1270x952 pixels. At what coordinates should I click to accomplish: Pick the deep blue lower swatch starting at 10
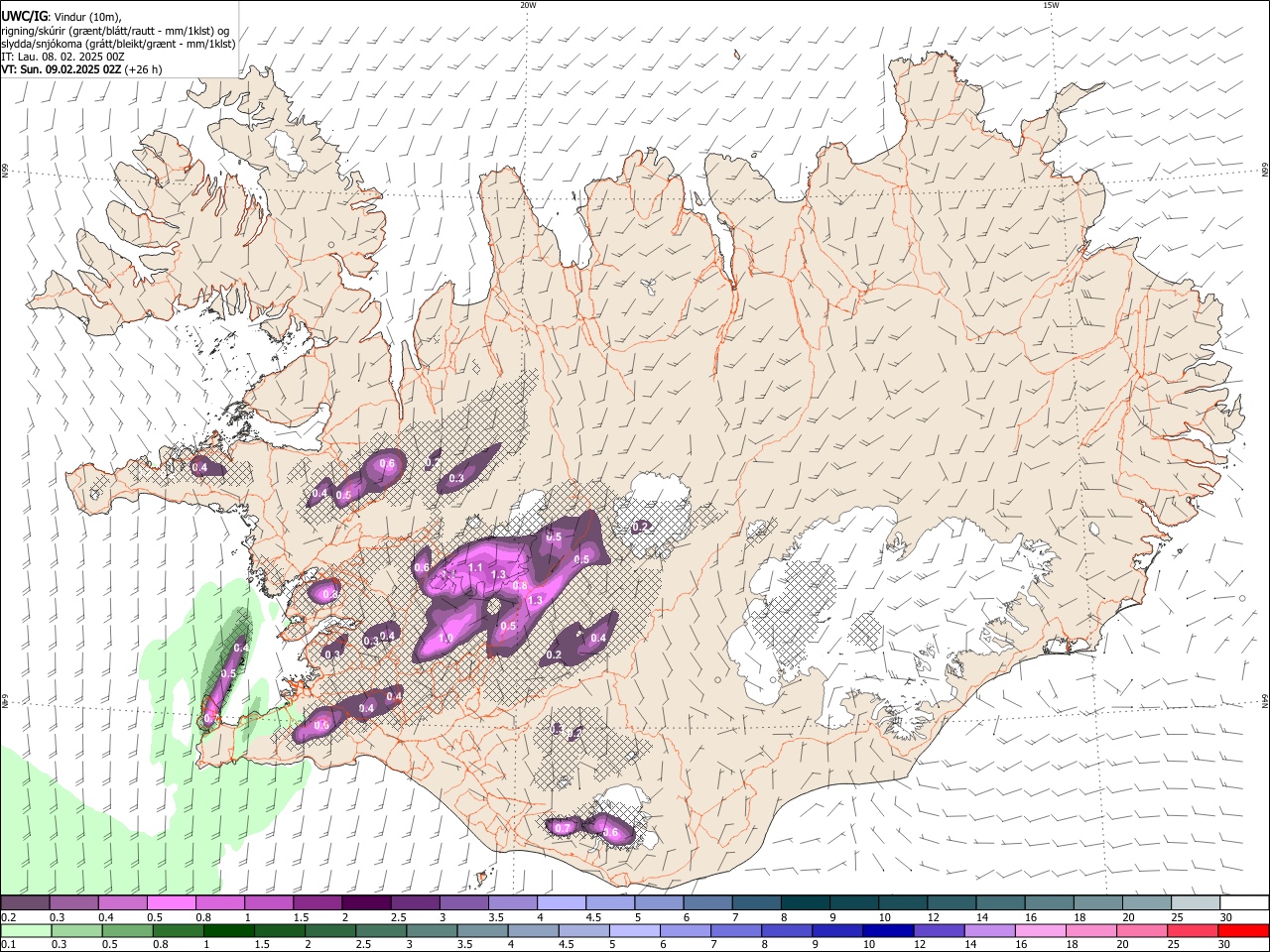[x=887, y=930]
